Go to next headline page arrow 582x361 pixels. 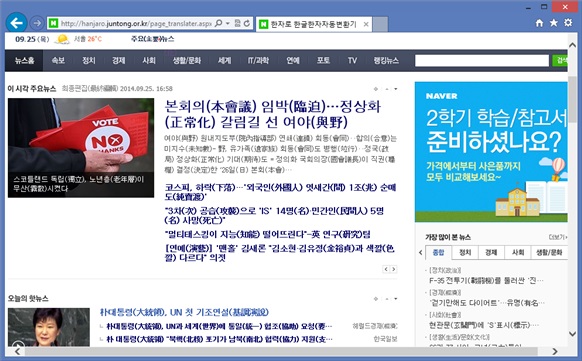pos(393,269)
